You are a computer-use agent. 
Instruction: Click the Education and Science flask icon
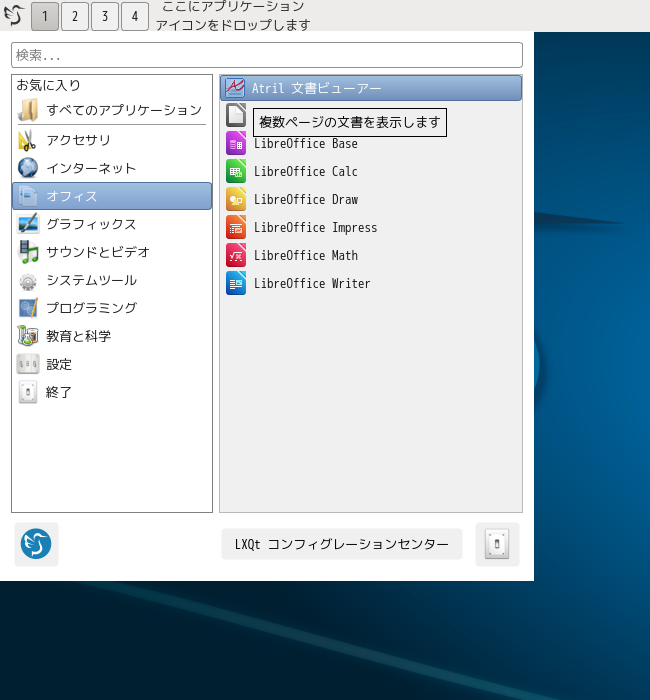[28, 336]
